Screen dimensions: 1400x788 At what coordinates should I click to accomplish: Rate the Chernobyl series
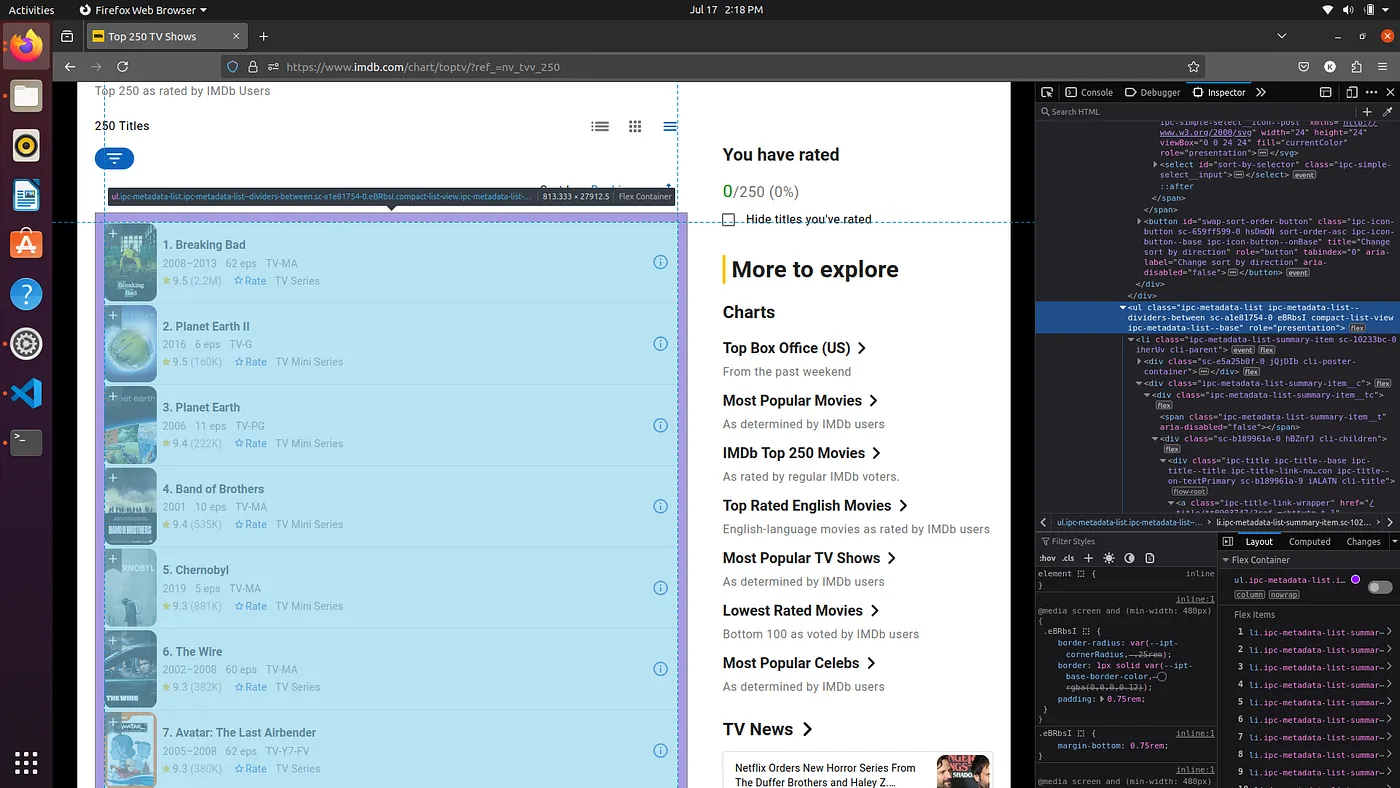click(250, 606)
